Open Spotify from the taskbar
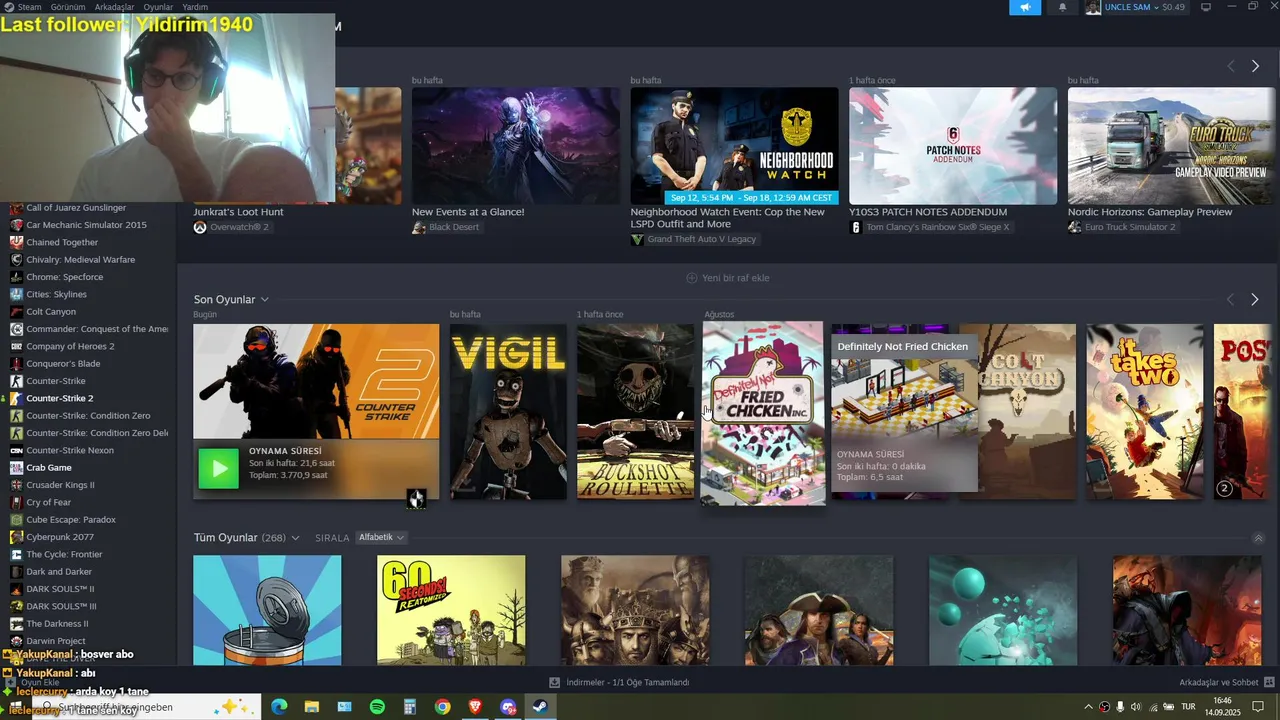Image resolution: width=1280 pixels, height=720 pixels. 377,707
